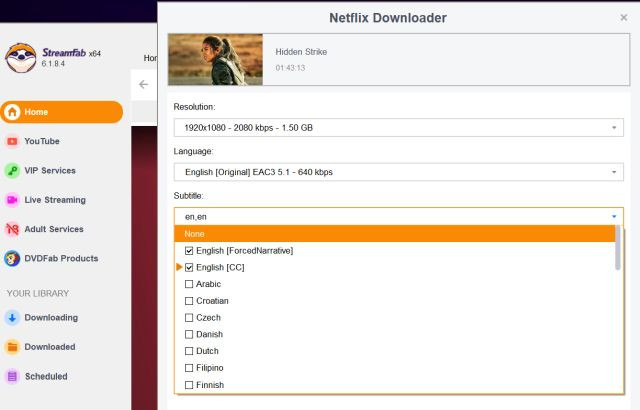Viewport: 640px width, 410px height.
Task: Click the Home house icon in sidebar
Action: click(x=12, y=112)
